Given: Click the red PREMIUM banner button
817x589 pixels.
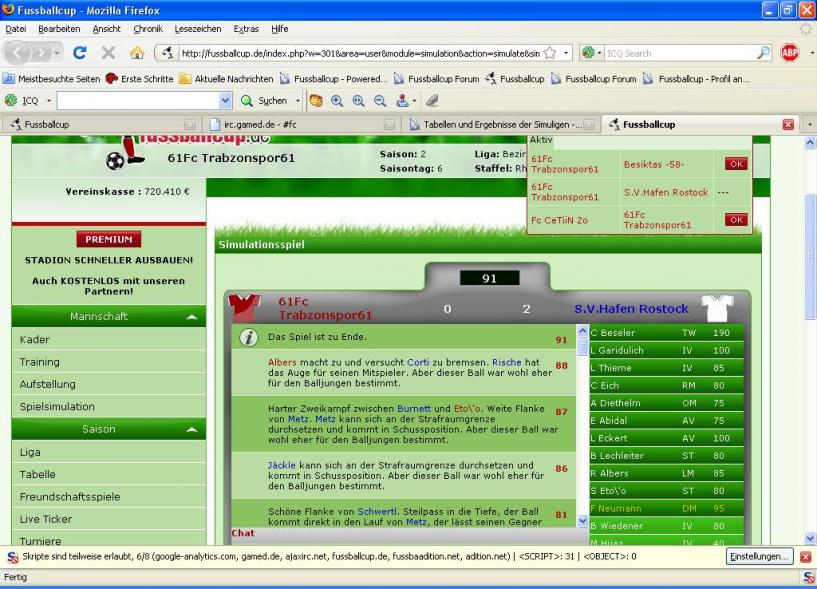Looking at the screenshot, I should coord(108,239).
